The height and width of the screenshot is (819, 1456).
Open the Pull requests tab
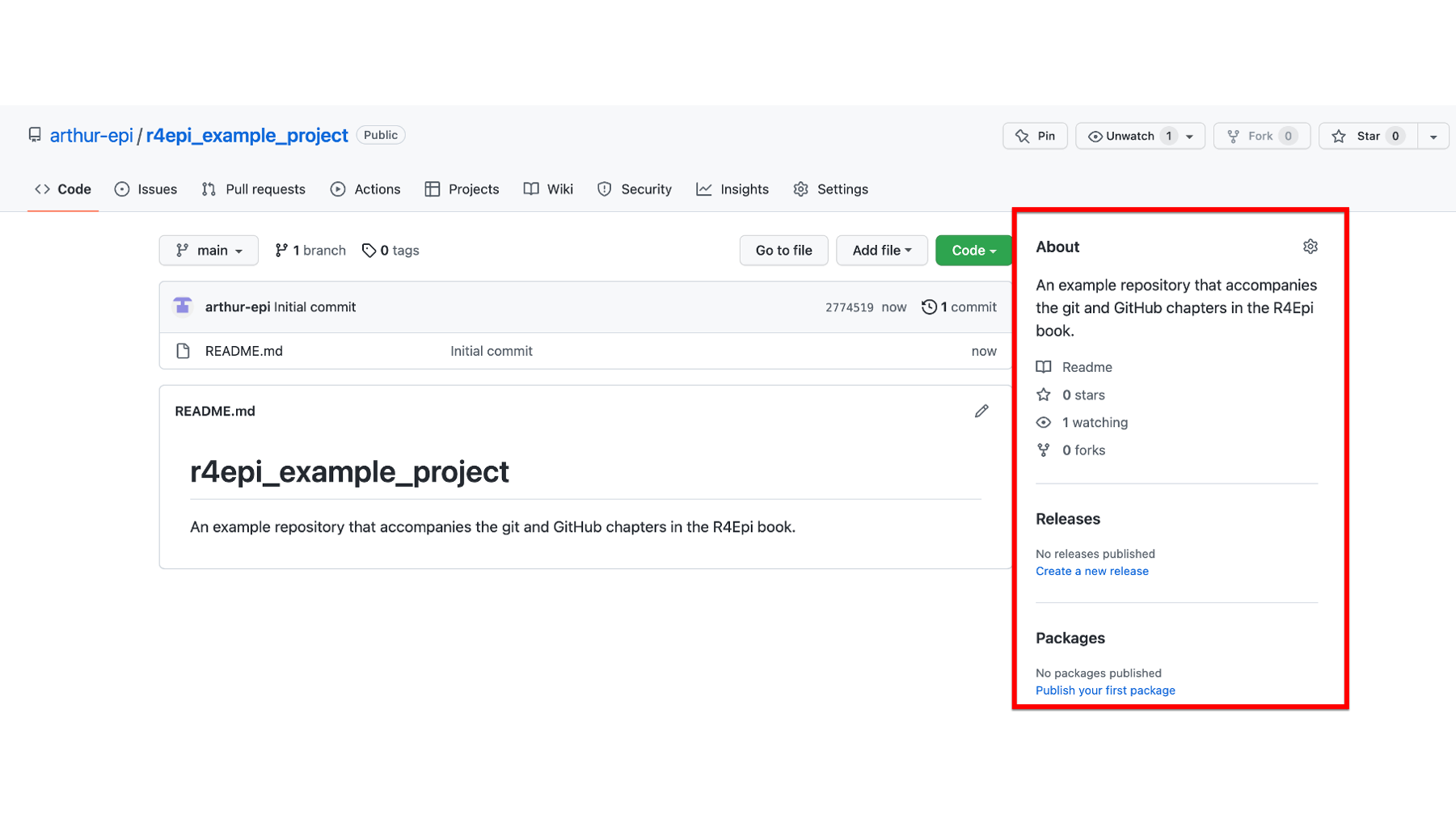coord(254,189)
